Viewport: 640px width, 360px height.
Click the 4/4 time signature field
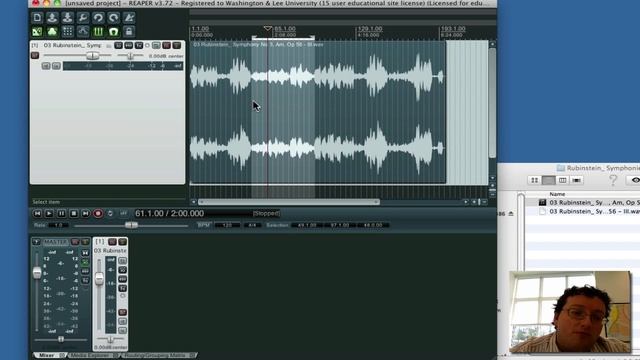tap(252, 225)
